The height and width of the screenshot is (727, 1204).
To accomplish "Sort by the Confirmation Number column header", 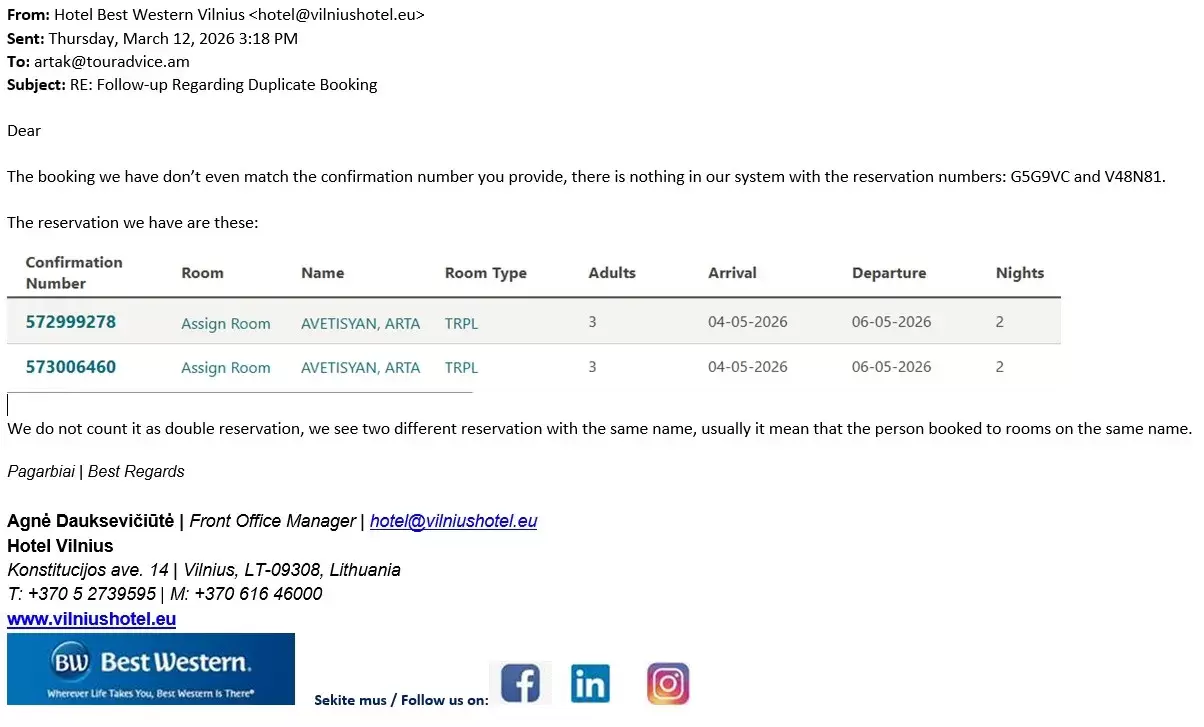I will pyautogui.click(x=74, y=273).
